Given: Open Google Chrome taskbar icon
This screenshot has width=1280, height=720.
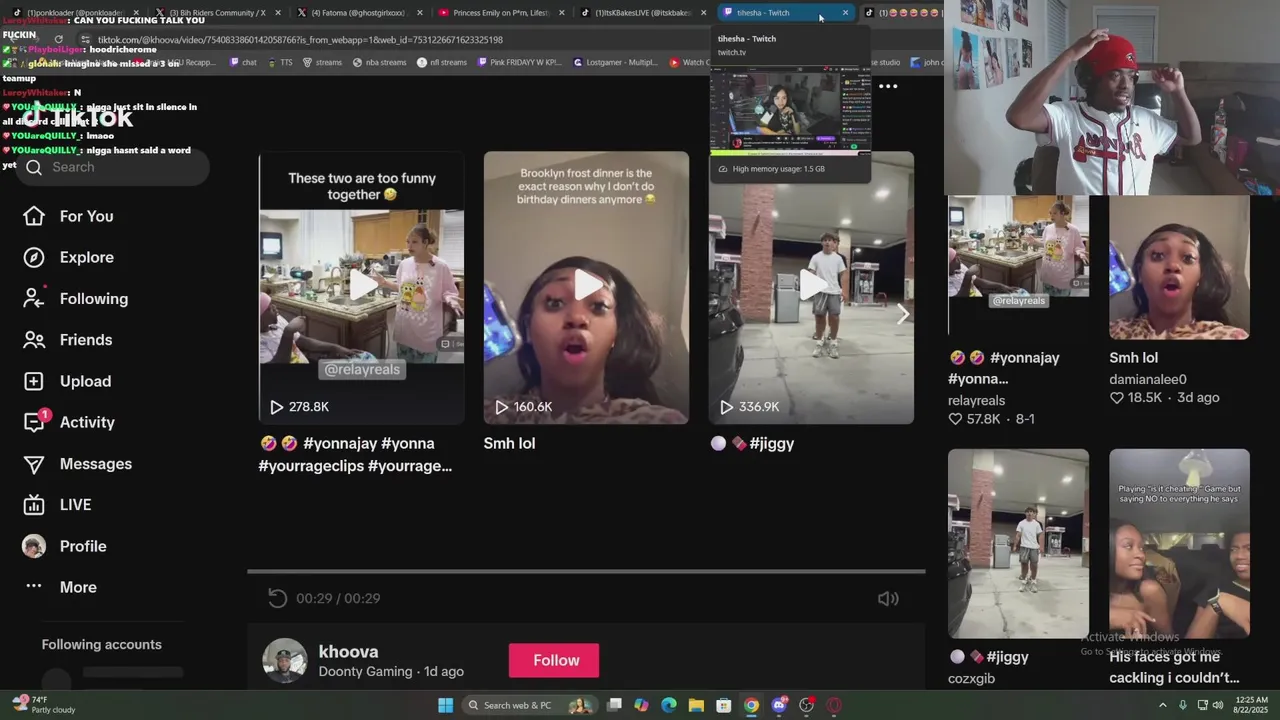Looking at the screenshot, I should coord(751,705).
